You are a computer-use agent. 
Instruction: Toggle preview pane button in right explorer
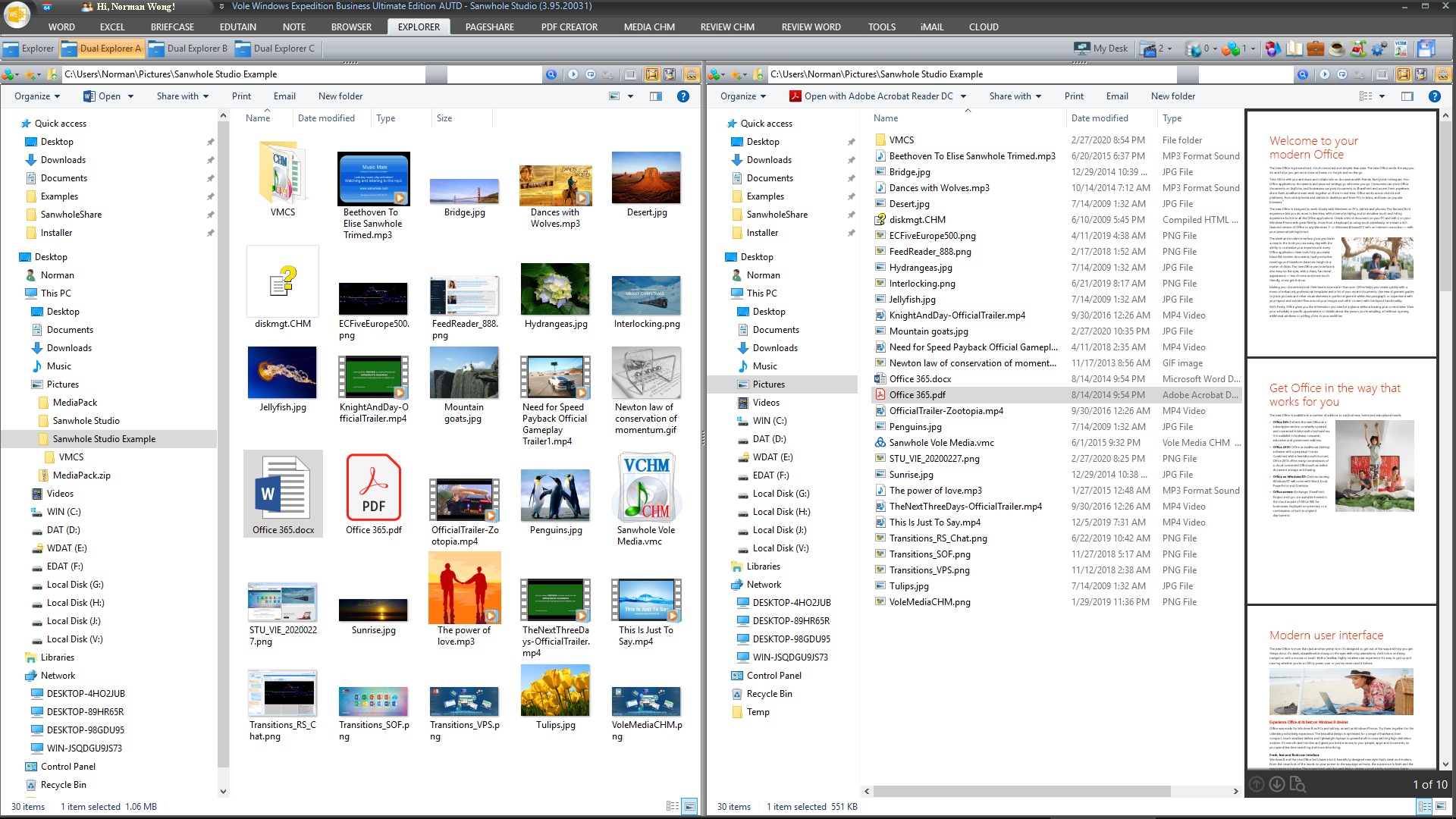[1407, 96]
